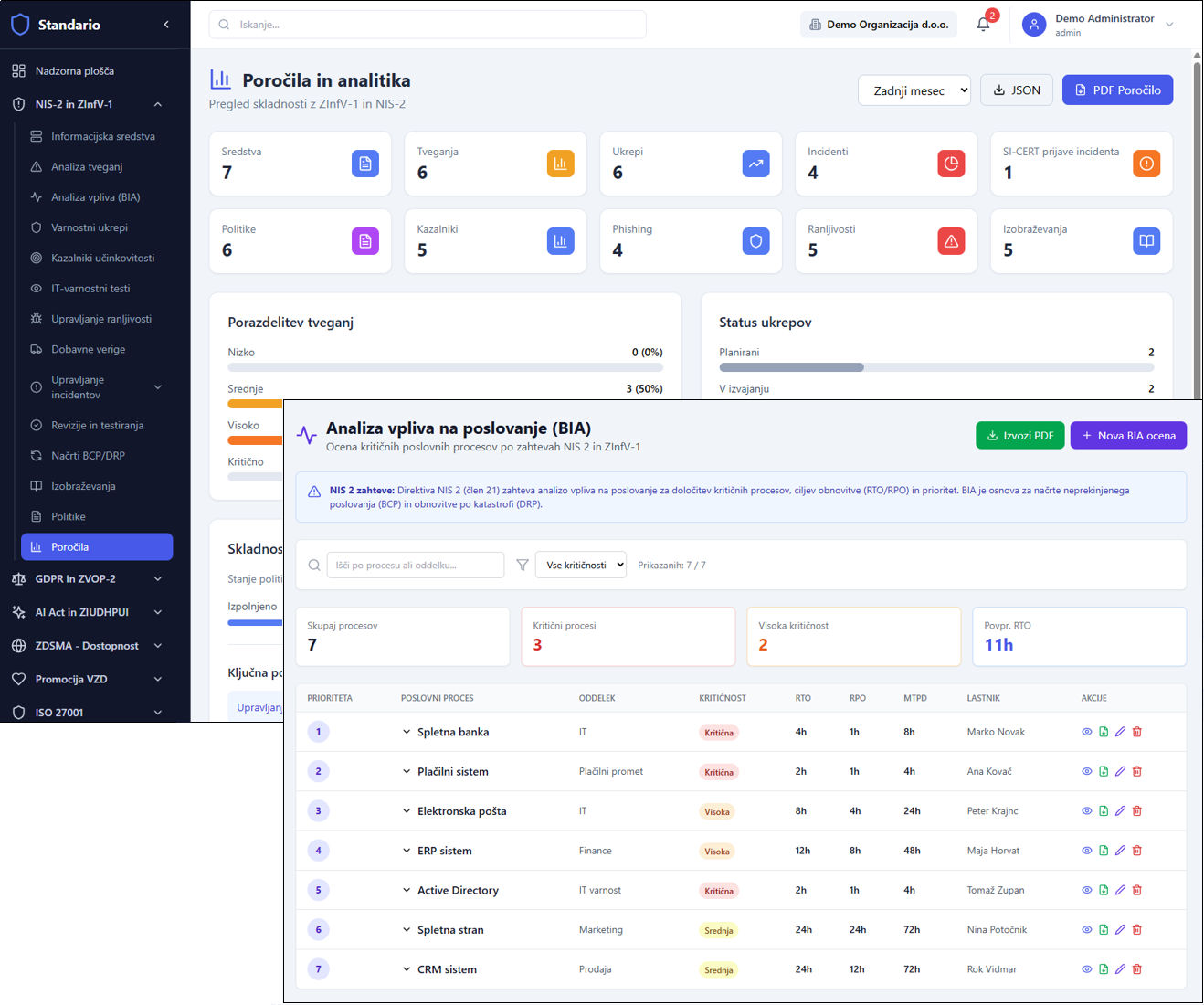Open the notifications bell
The width and height of the screenshot is (1204, 1005).
point(984,25)
